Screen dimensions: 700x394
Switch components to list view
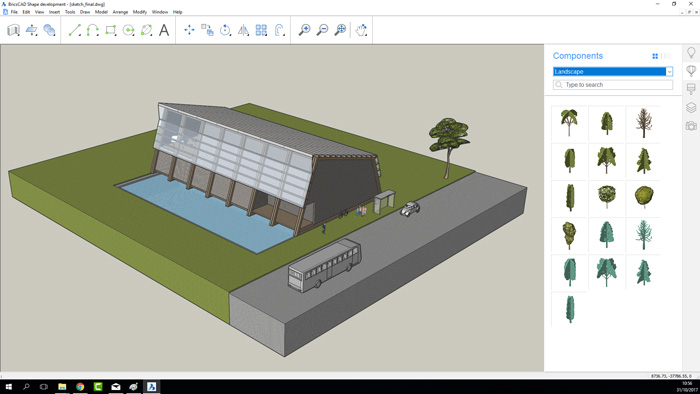coord(666,56)
